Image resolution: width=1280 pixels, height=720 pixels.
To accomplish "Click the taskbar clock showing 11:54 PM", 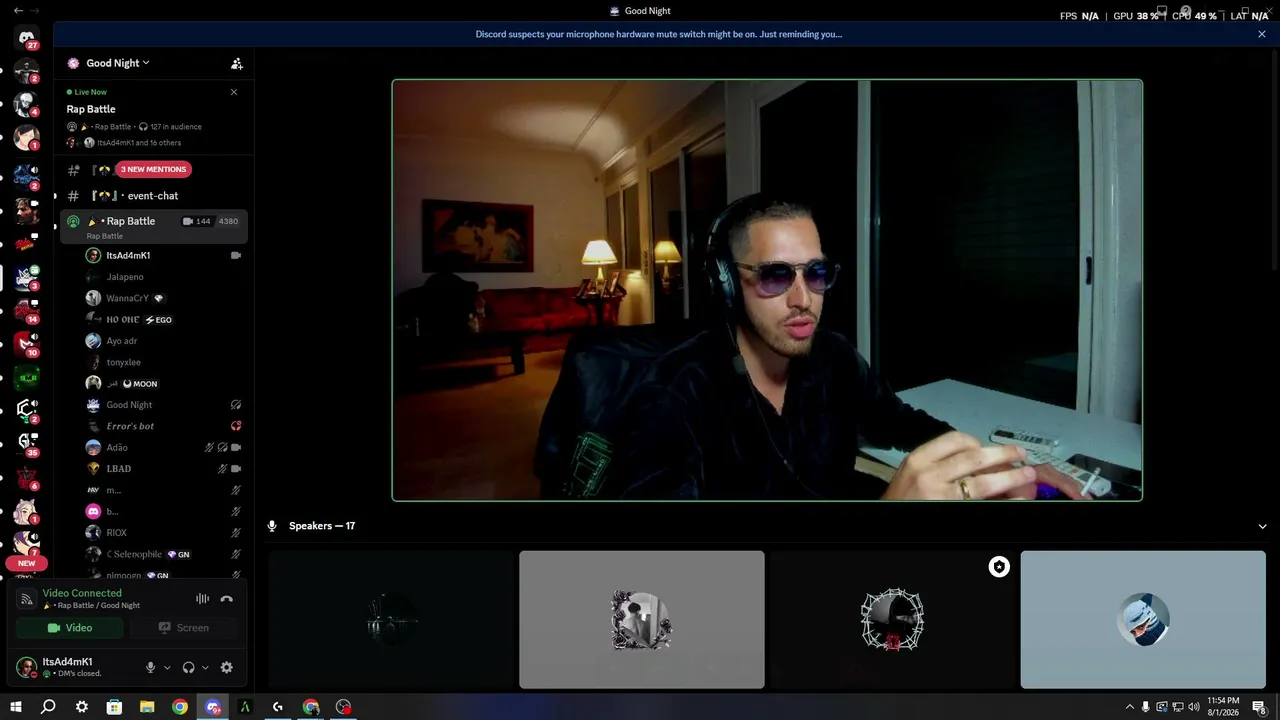I will [1223, 707].
